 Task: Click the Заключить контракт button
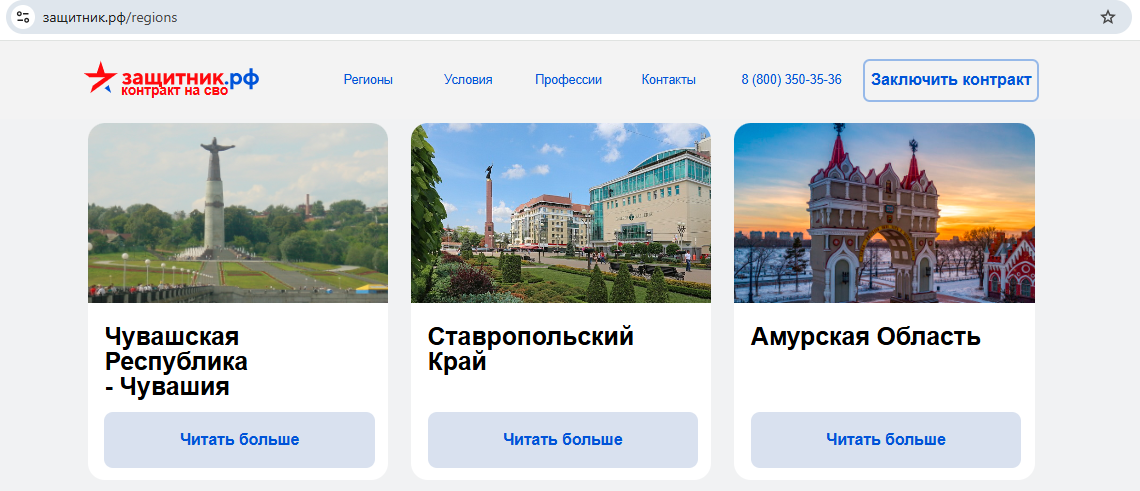(x=951, y=80)
